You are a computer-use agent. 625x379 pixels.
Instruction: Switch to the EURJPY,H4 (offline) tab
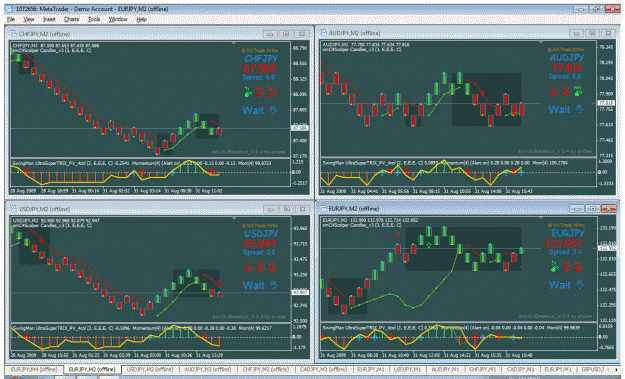coord(34,369)
